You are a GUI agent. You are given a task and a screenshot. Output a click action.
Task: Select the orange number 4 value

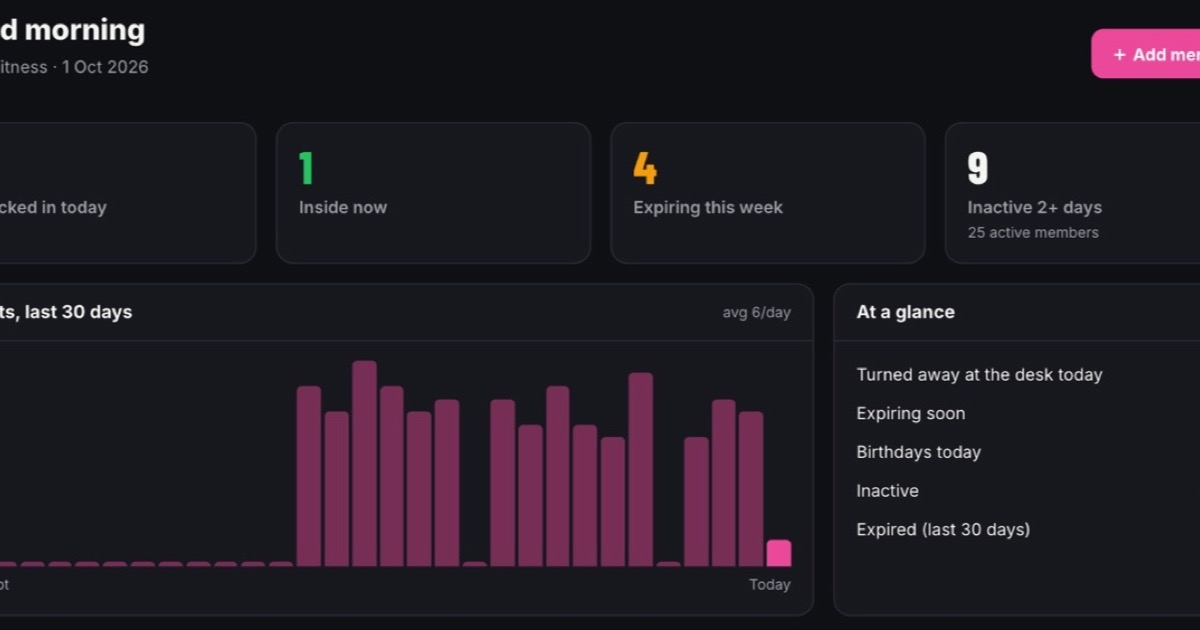point(645,168)
